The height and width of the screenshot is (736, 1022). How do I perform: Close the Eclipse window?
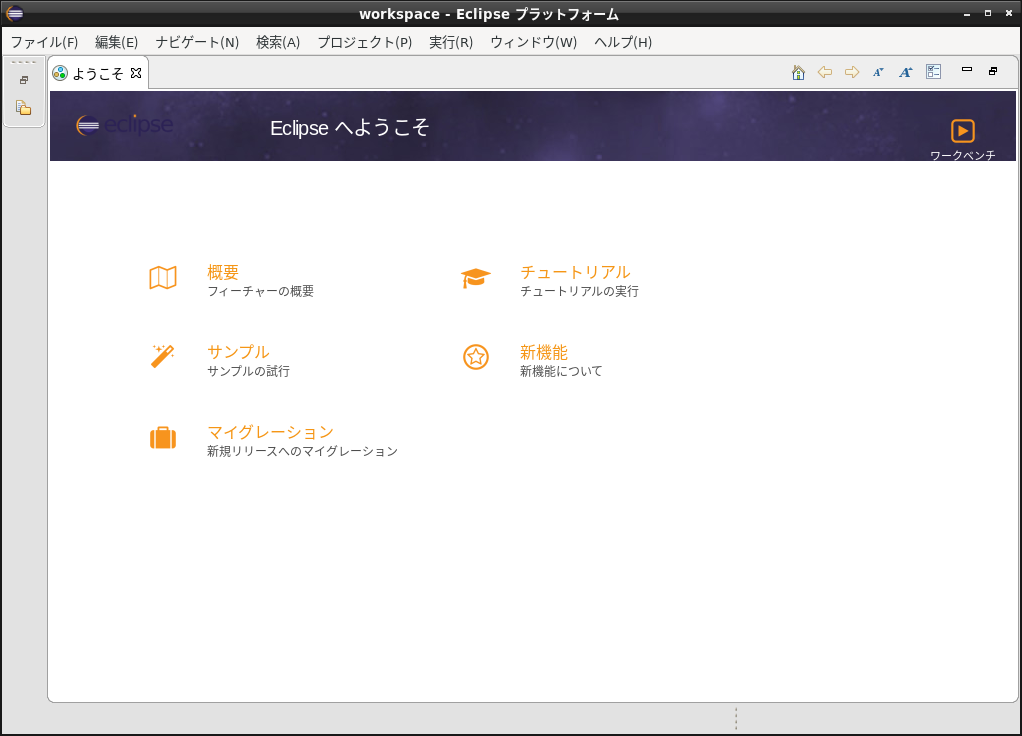(x=1009, y=13)
